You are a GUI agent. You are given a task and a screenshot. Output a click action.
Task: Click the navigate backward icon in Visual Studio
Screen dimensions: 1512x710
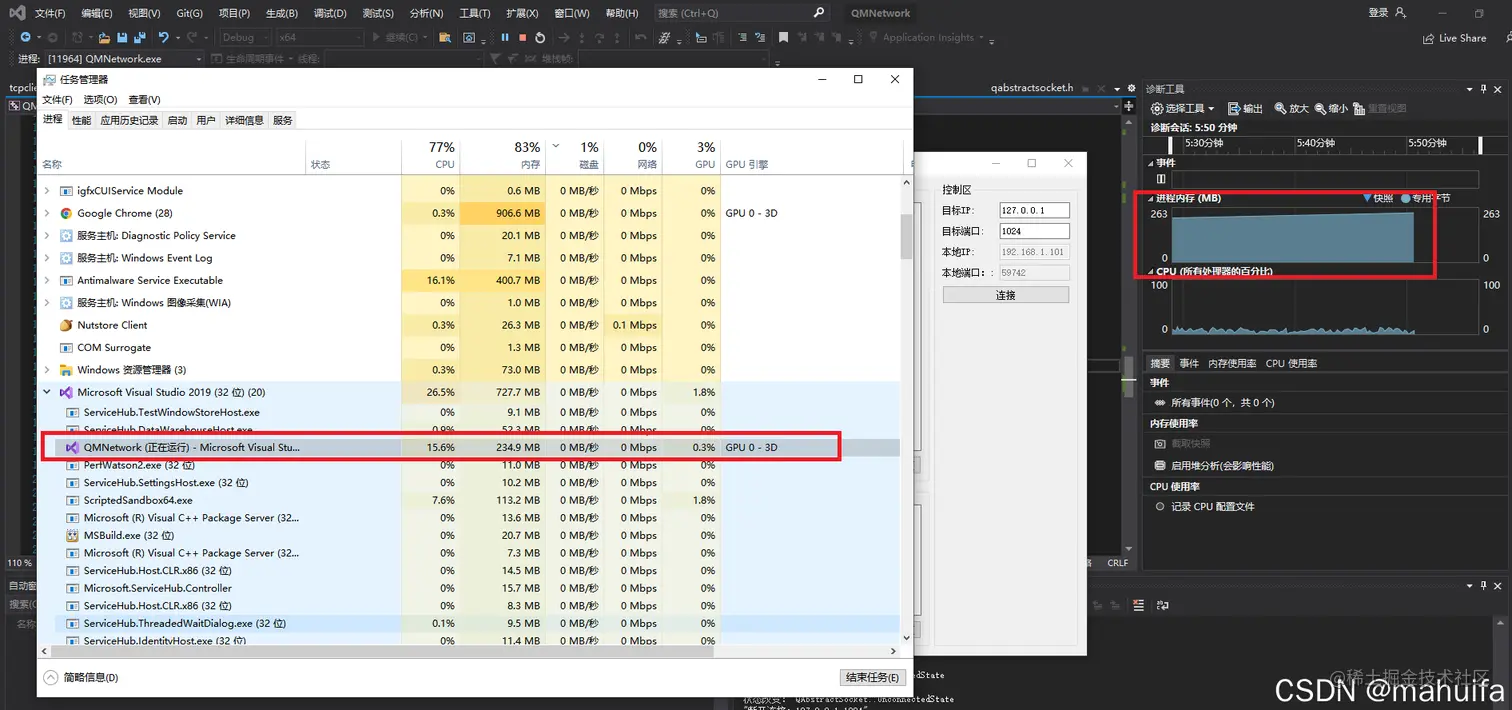click(x=26, y=38)
